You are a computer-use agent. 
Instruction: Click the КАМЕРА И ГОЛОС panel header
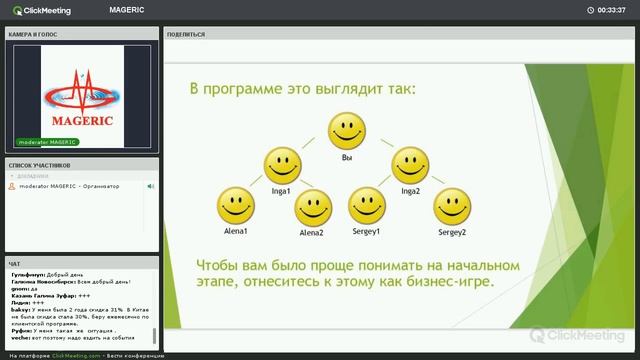pos(82,34)
